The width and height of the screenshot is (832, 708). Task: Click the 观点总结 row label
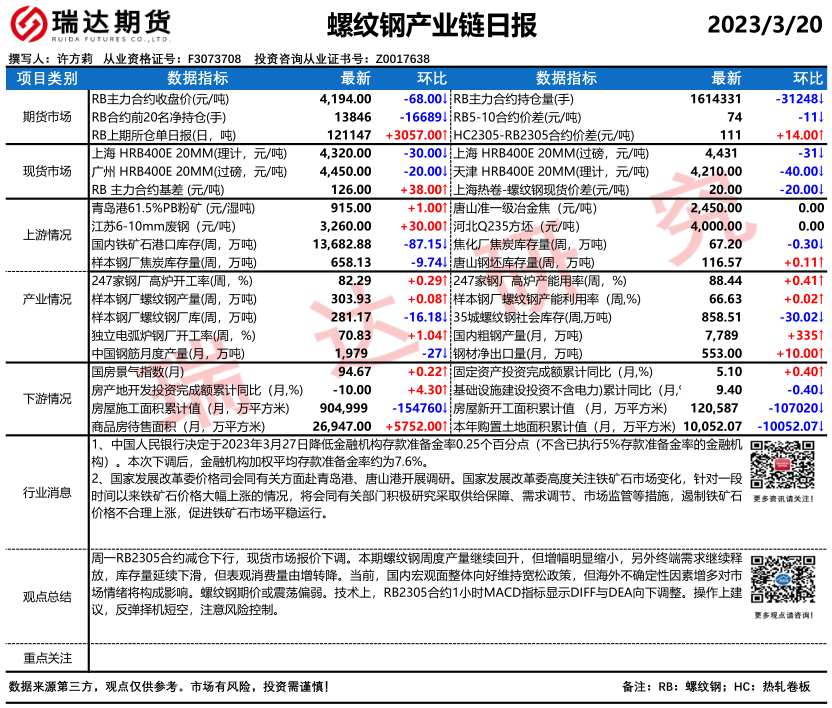[x=47, y=596]
